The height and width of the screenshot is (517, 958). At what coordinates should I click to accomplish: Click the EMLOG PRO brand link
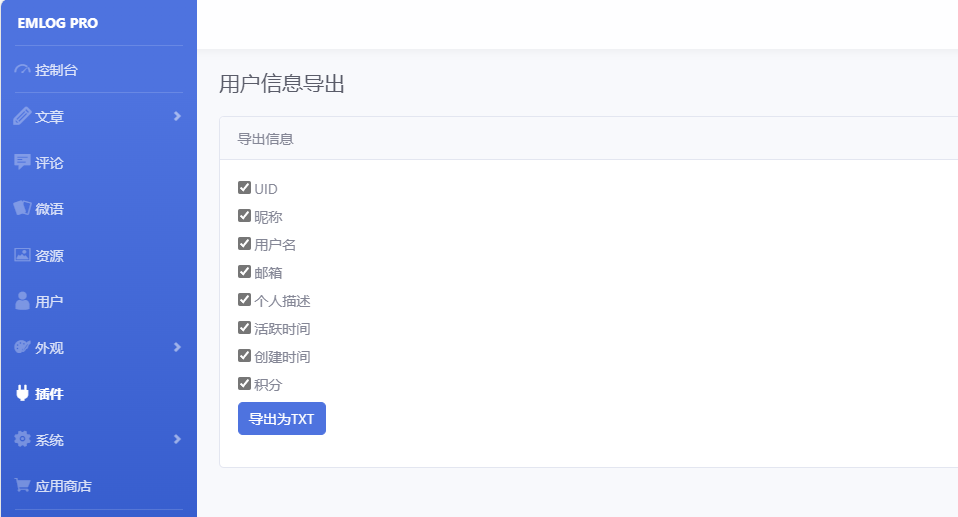coord(58,23)
